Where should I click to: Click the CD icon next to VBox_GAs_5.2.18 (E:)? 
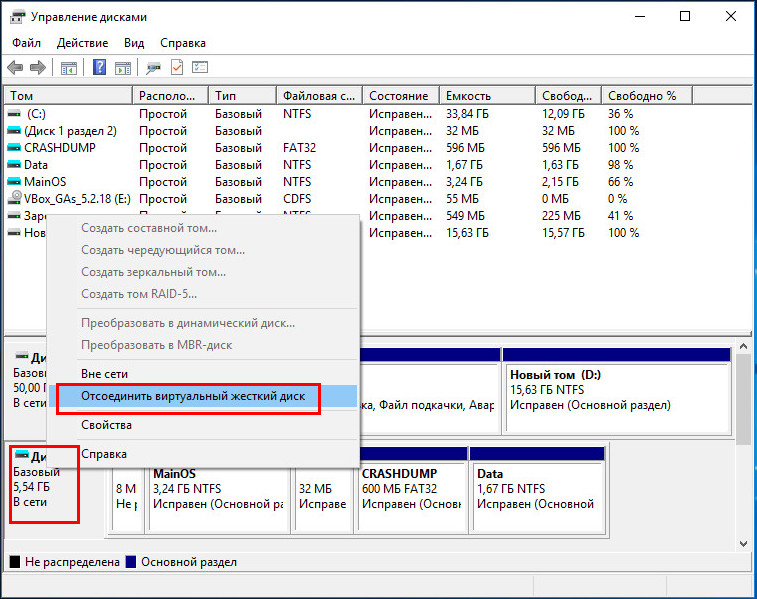pyautogui.click(x=15, y=198)
